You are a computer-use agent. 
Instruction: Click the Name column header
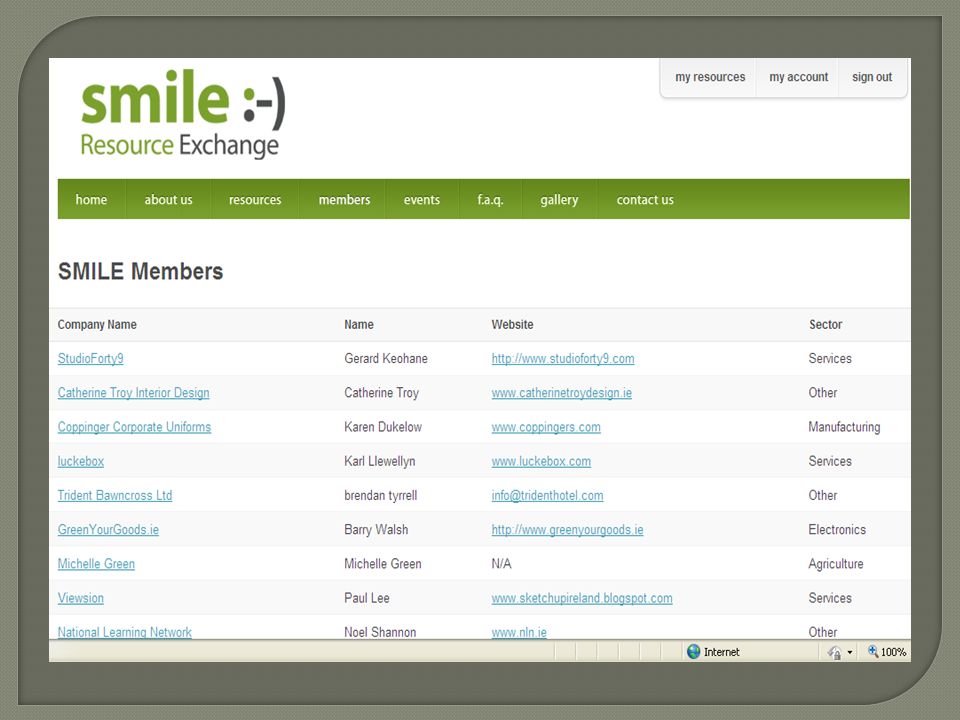(x=359, y=324)
